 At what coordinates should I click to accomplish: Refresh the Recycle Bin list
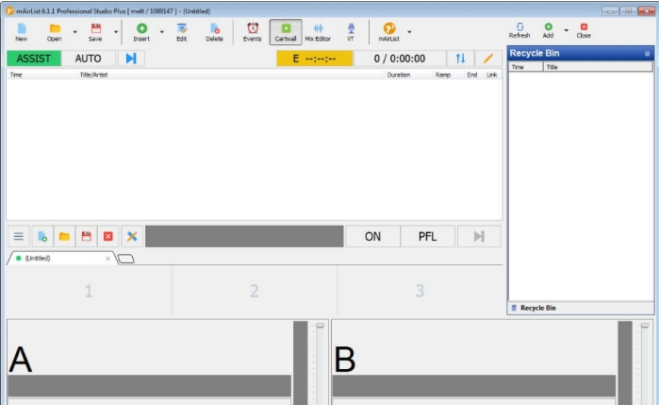point(519,31)
